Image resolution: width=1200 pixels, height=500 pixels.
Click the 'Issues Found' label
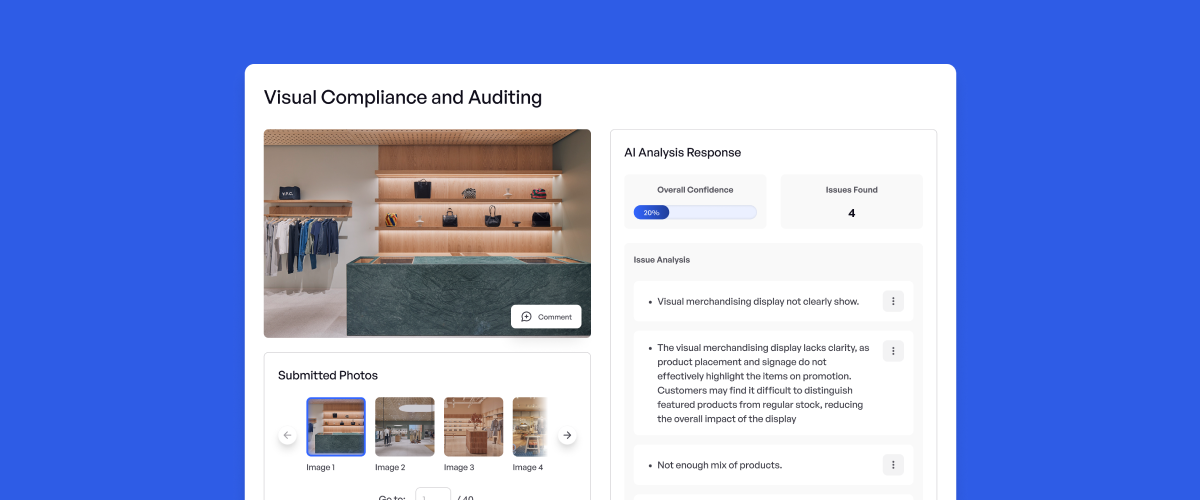click(x=852, y=190)
